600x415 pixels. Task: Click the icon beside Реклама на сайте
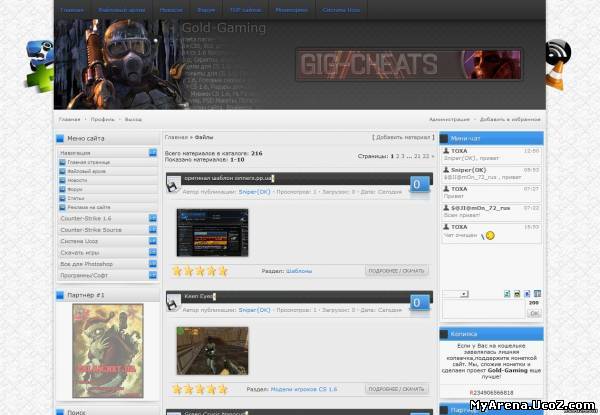(62, 207)
